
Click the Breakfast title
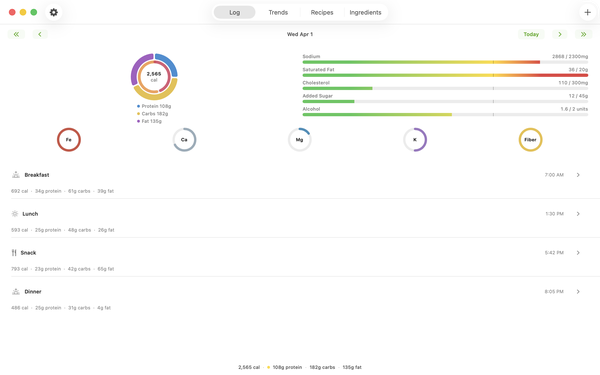pyautogui.click(x=37, y=175)
